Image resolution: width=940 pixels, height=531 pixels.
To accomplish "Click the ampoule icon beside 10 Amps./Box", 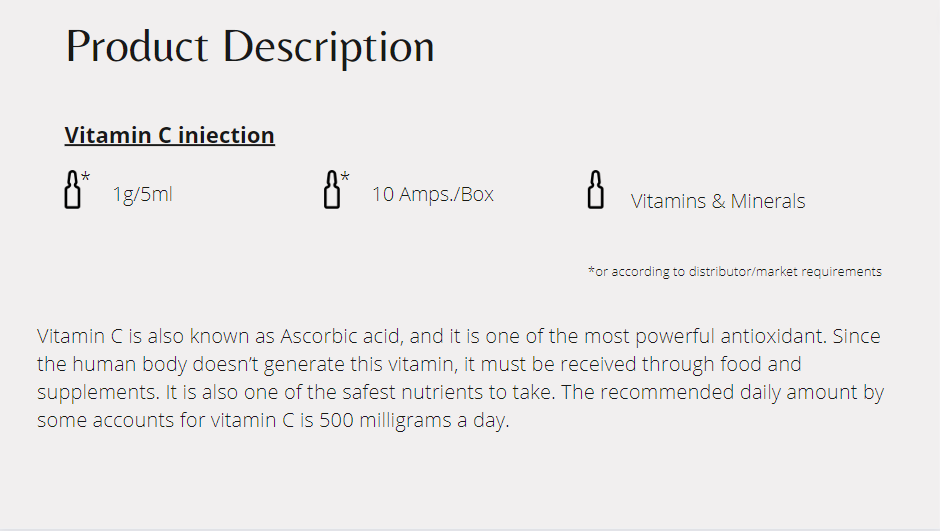I will coord(332,190).
